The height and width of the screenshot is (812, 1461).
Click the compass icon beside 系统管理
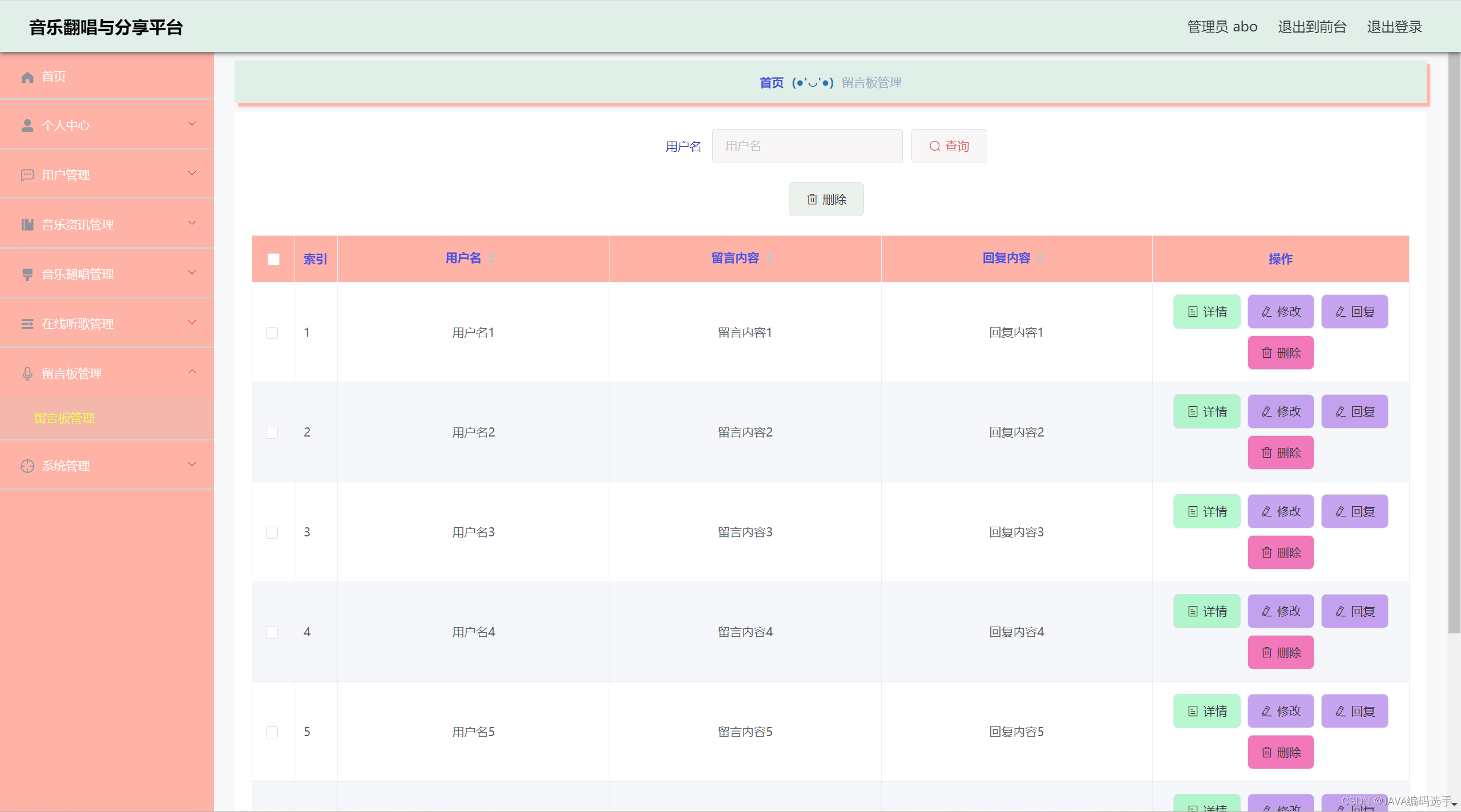click(x=27, y=466)
